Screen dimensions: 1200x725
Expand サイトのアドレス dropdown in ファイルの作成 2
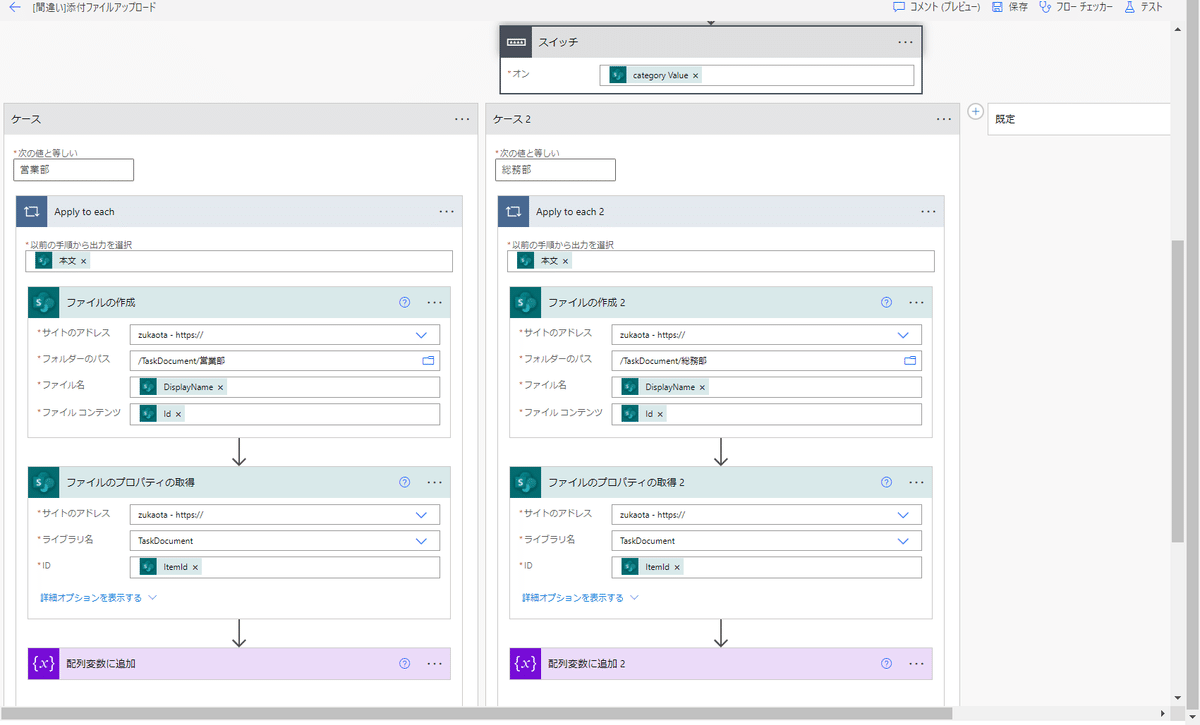coord(903,335)
